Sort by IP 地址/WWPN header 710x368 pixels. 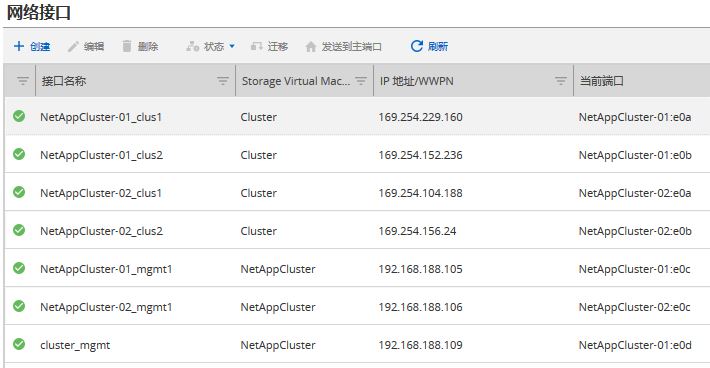417,81
